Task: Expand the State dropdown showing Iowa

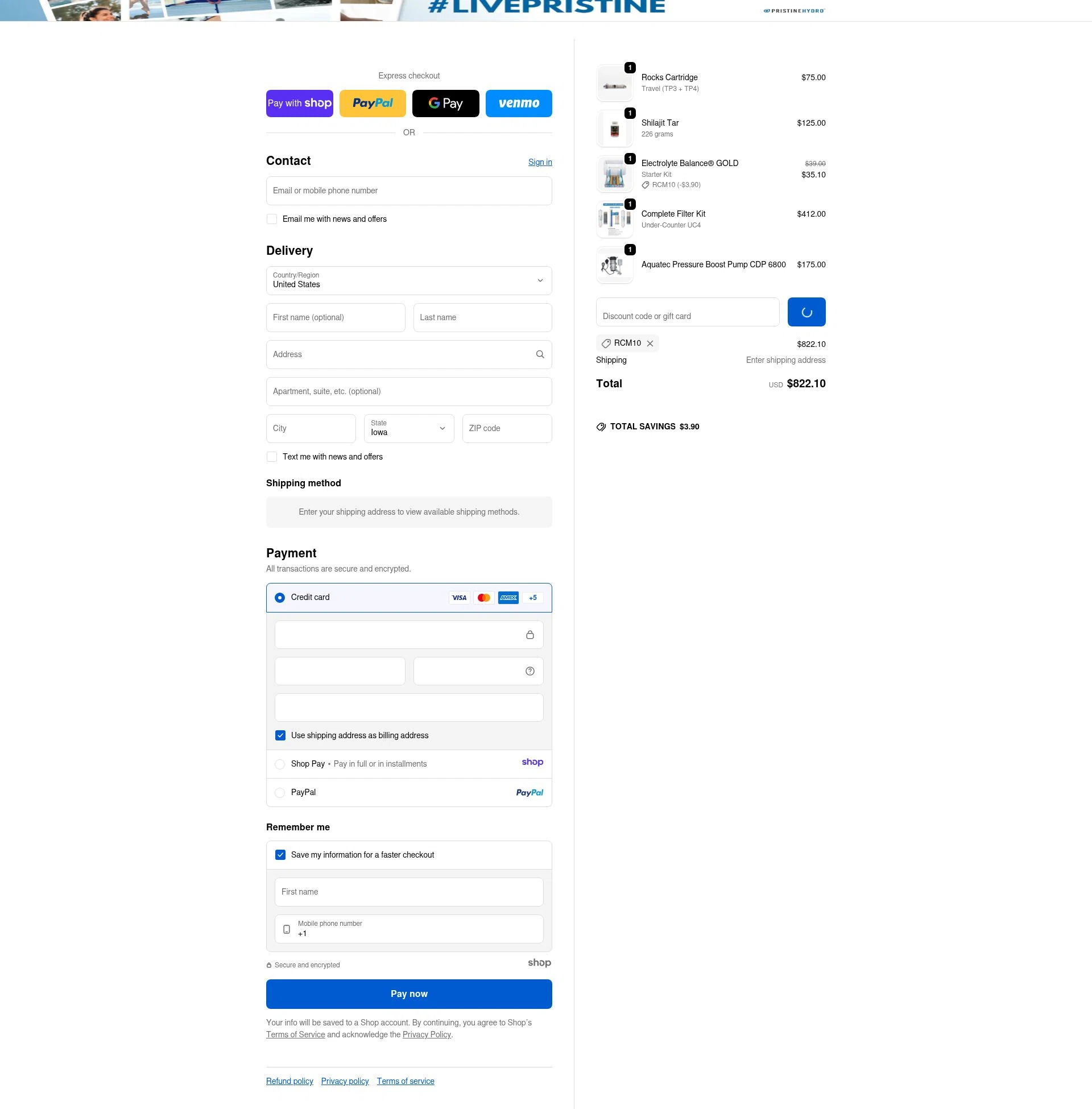Action: point(408,428)
